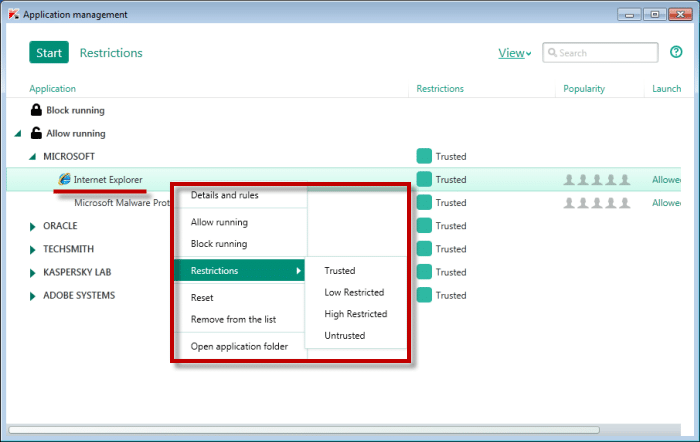Set restriction to High Restricted

[x=355, y=314]
